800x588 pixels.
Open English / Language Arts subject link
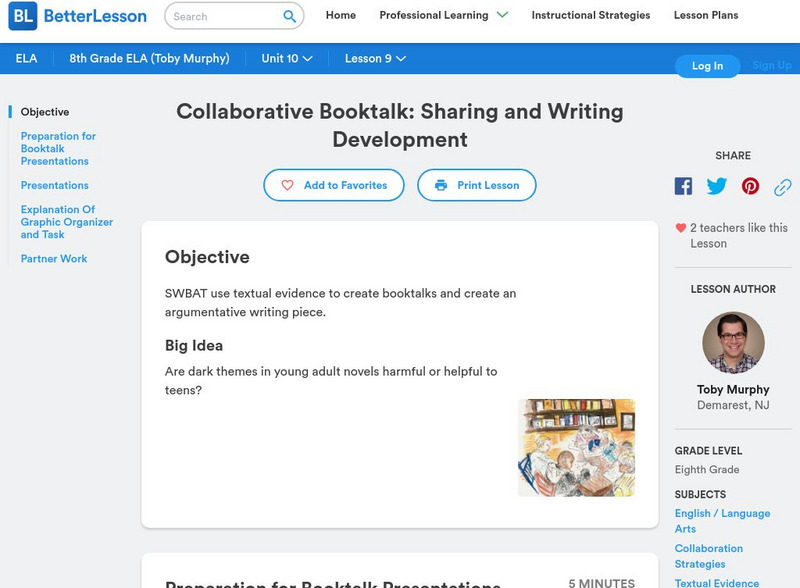(x=722, y=521)
